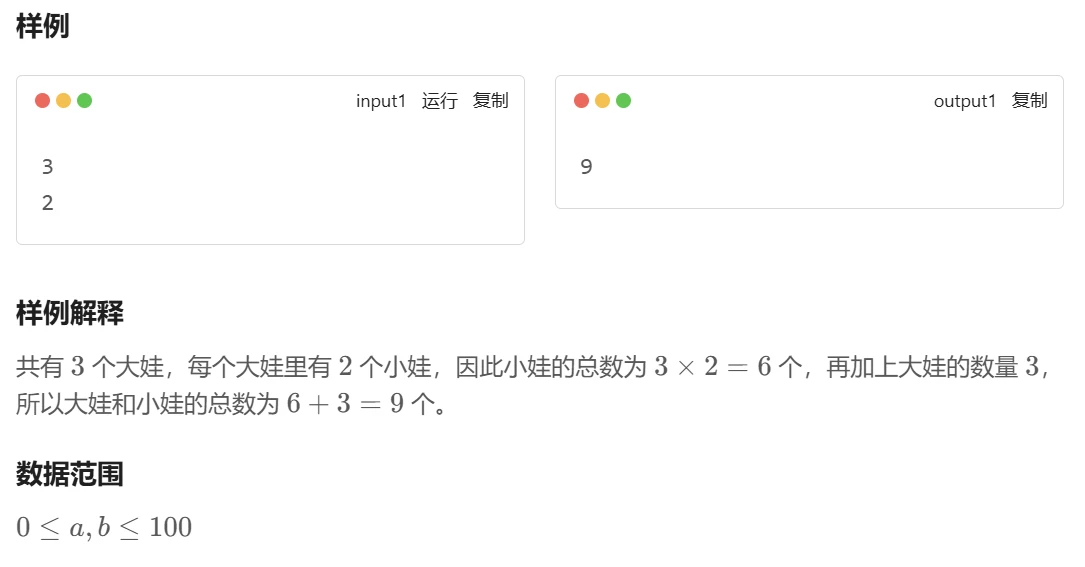
Task: Click the green dot on input1 card
Action: coord(84,100)
